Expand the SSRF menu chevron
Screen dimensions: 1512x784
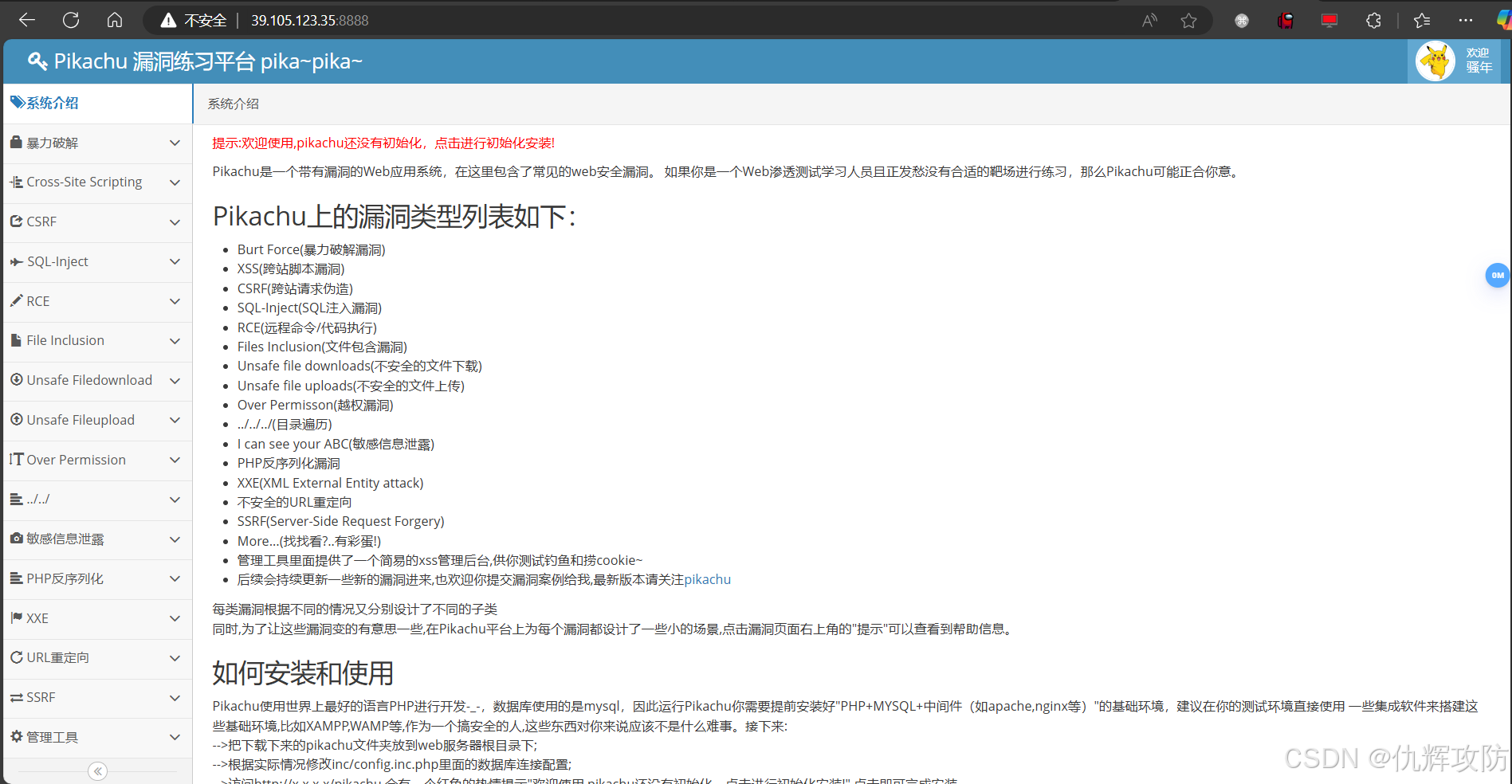175,697
